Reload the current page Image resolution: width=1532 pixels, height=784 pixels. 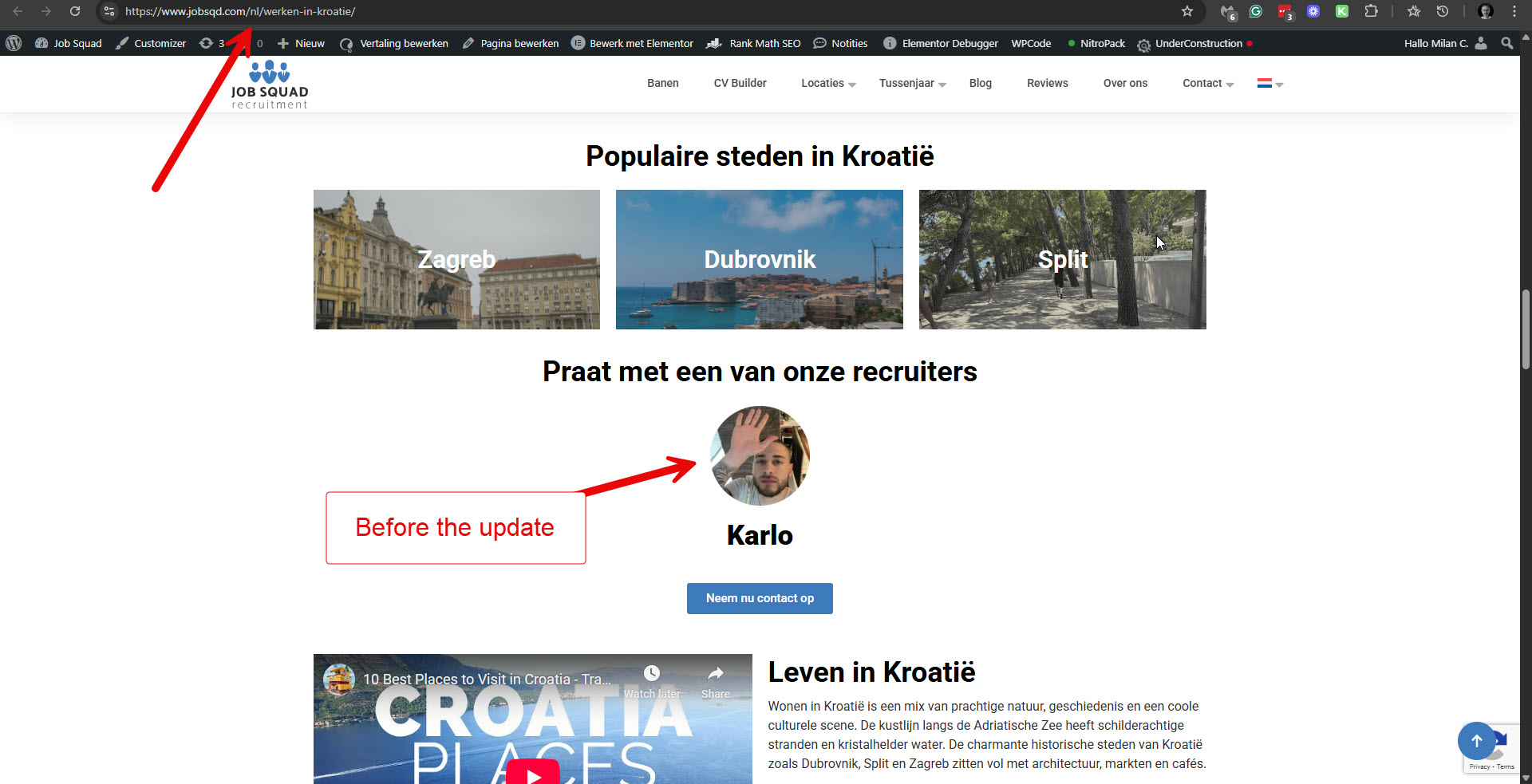(x=75, y=11)
